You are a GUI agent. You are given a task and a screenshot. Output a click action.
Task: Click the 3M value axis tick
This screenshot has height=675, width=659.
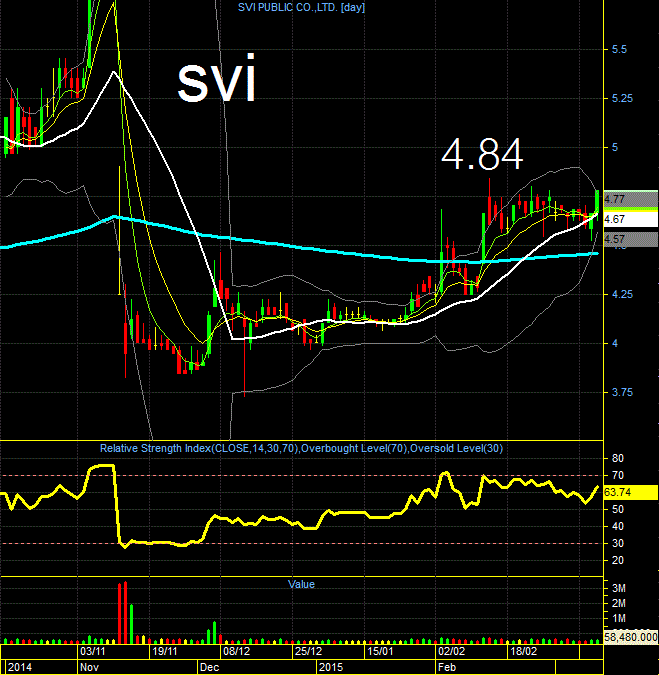619,588
